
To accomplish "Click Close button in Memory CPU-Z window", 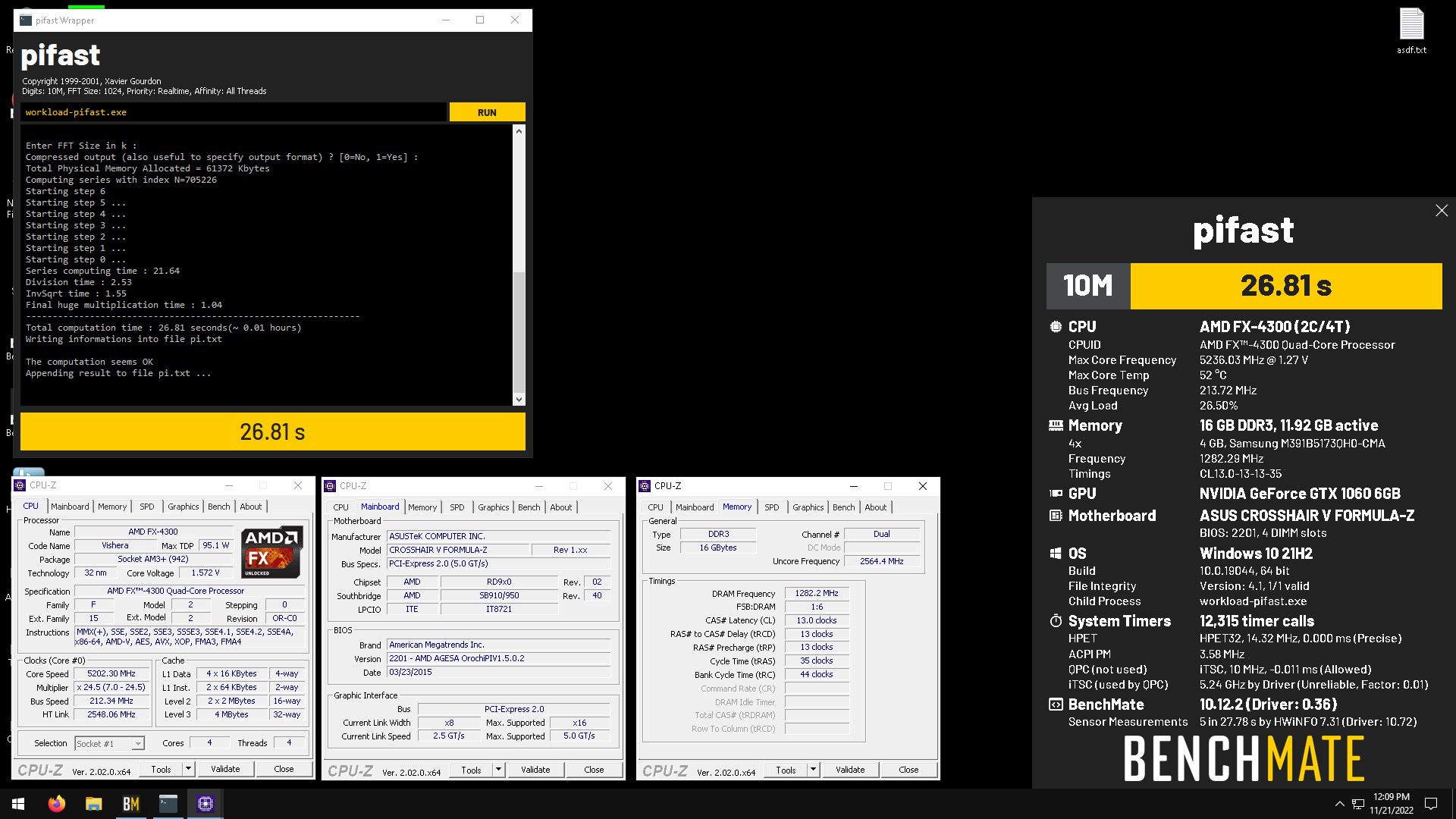I will [x=908, y=770].
